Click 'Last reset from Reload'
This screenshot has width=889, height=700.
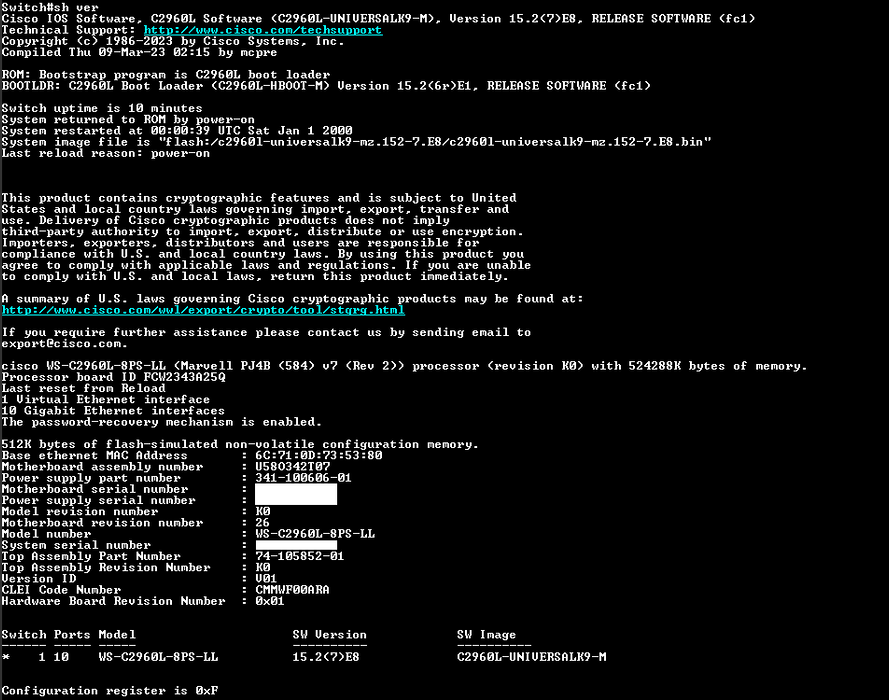[83, 388]
